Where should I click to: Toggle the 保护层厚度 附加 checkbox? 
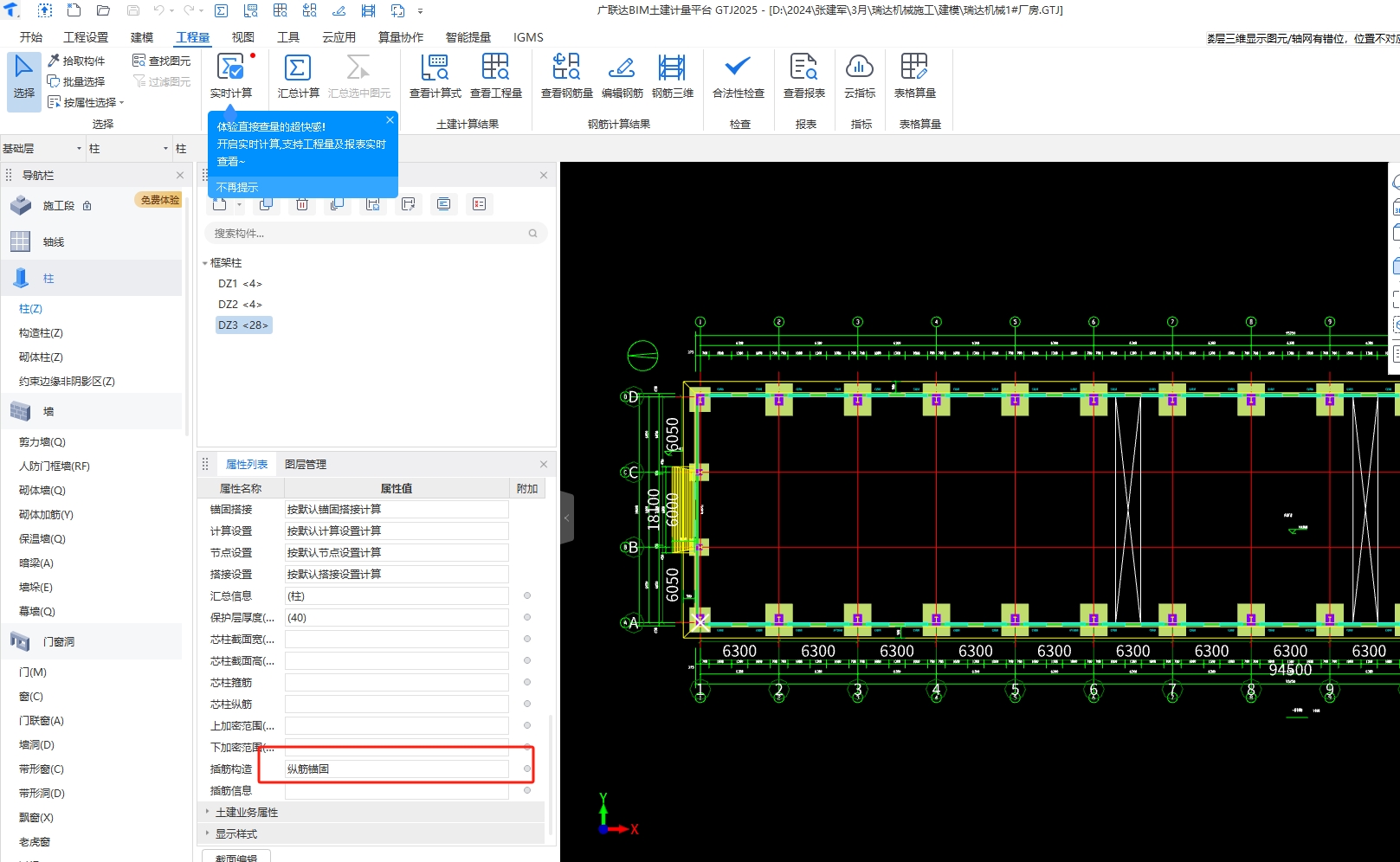coord(527,617)
